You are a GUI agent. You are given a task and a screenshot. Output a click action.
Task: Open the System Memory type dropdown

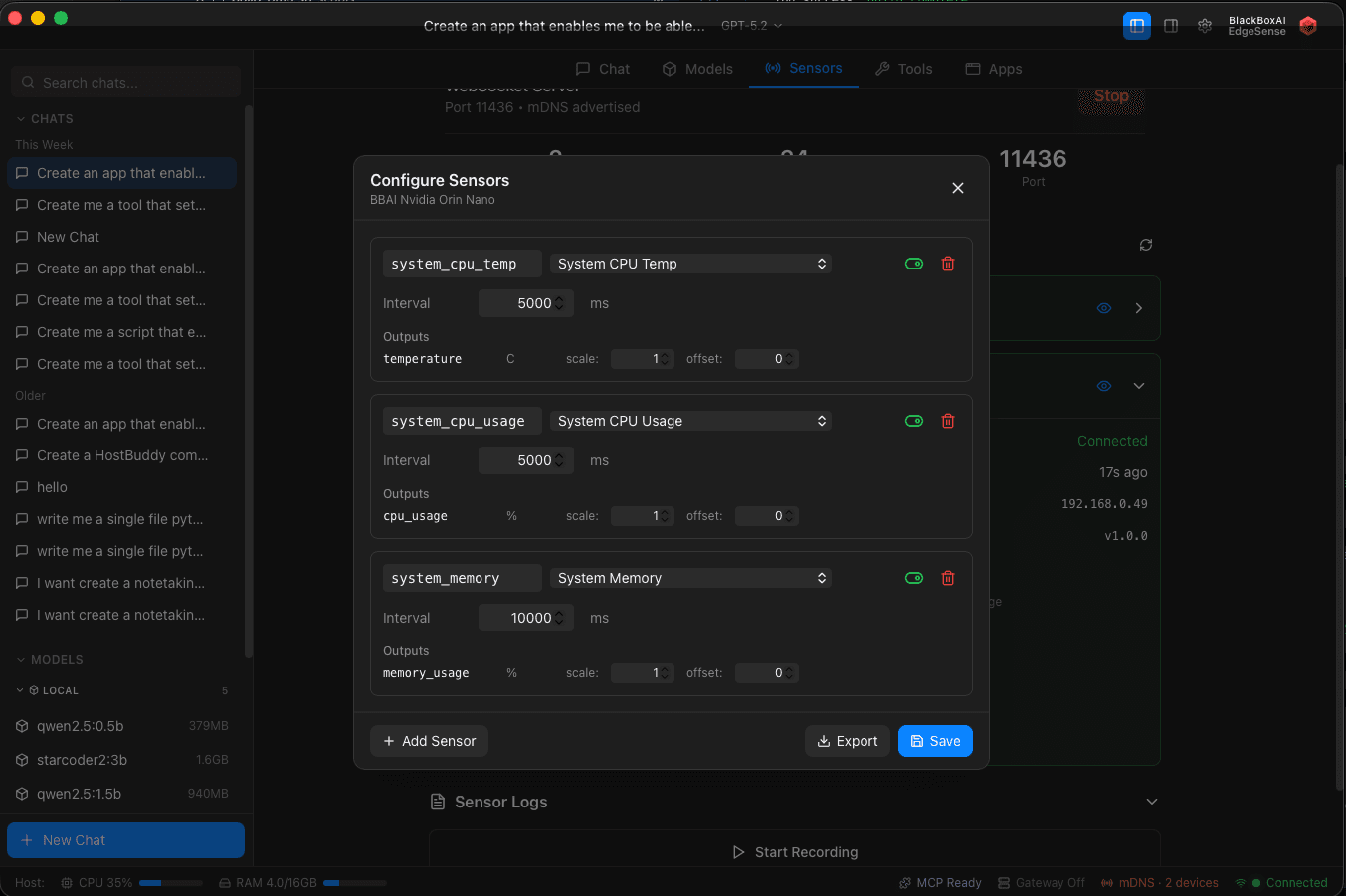691,578
